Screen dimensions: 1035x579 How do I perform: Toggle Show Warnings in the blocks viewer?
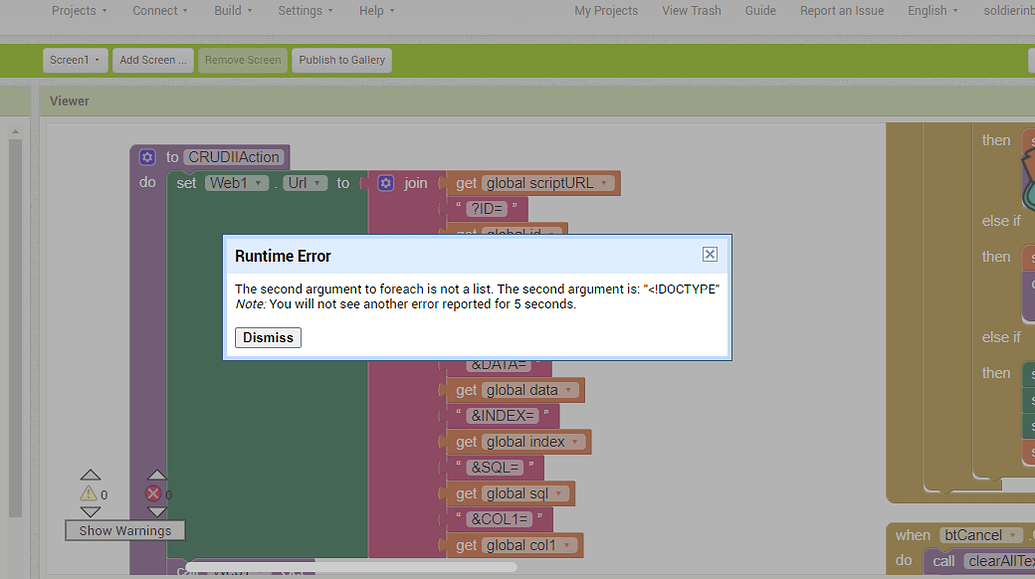click(x=124, y=530)
